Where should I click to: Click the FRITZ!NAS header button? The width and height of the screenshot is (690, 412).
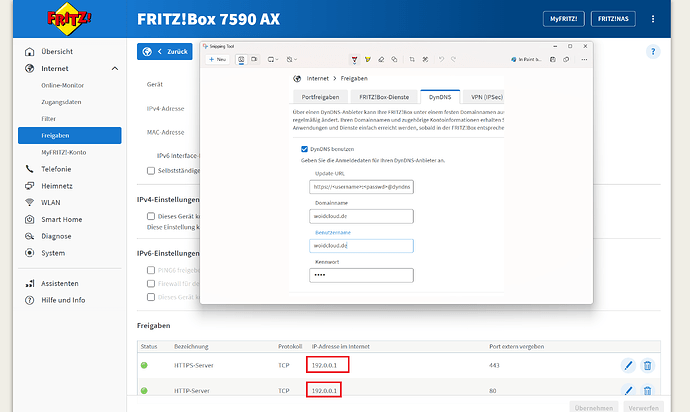point(613,19)
